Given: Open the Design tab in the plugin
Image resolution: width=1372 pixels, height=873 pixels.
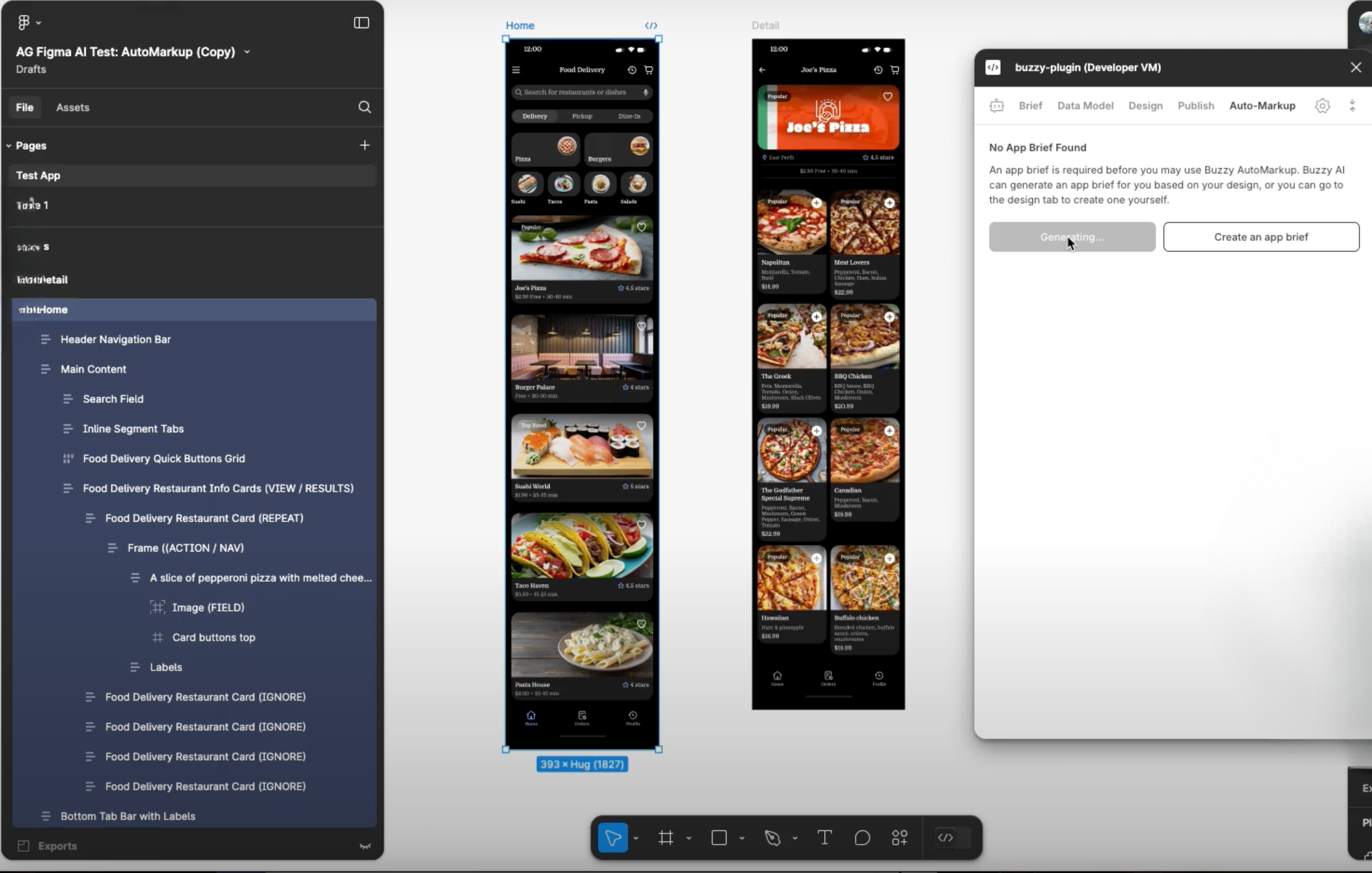Looking at the screenshot, I should coord(1145,106).
